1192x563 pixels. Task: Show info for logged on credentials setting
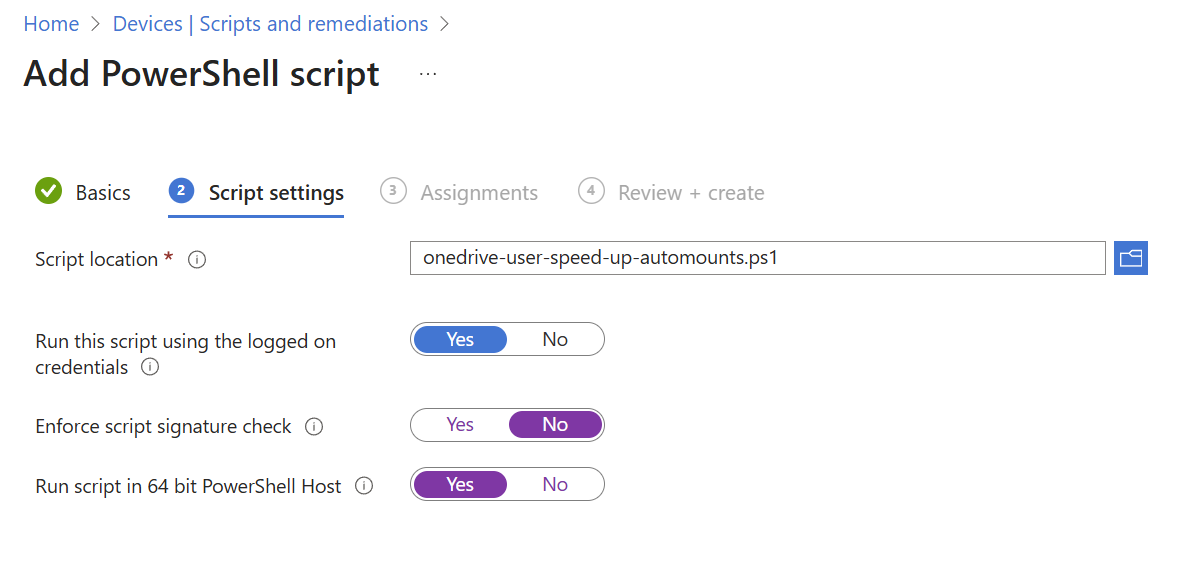(150, 368)
